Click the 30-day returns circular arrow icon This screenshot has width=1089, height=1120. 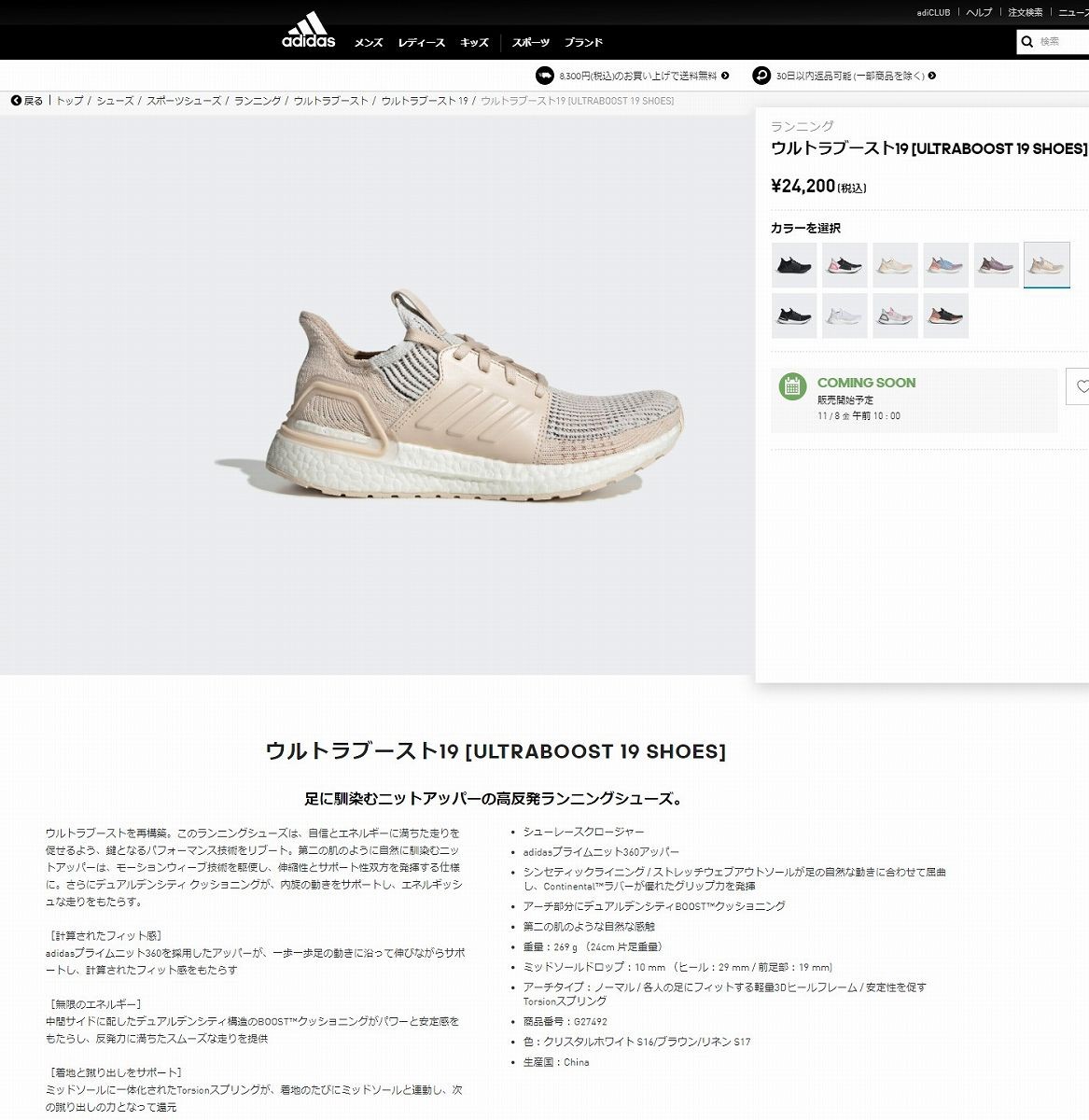point(761,76)
